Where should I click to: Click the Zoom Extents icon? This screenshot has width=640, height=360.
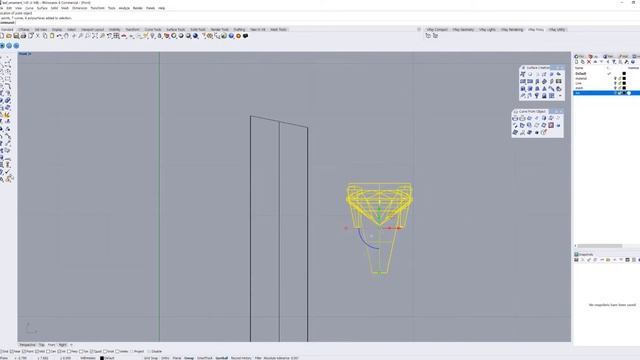[x=95, y=36]
